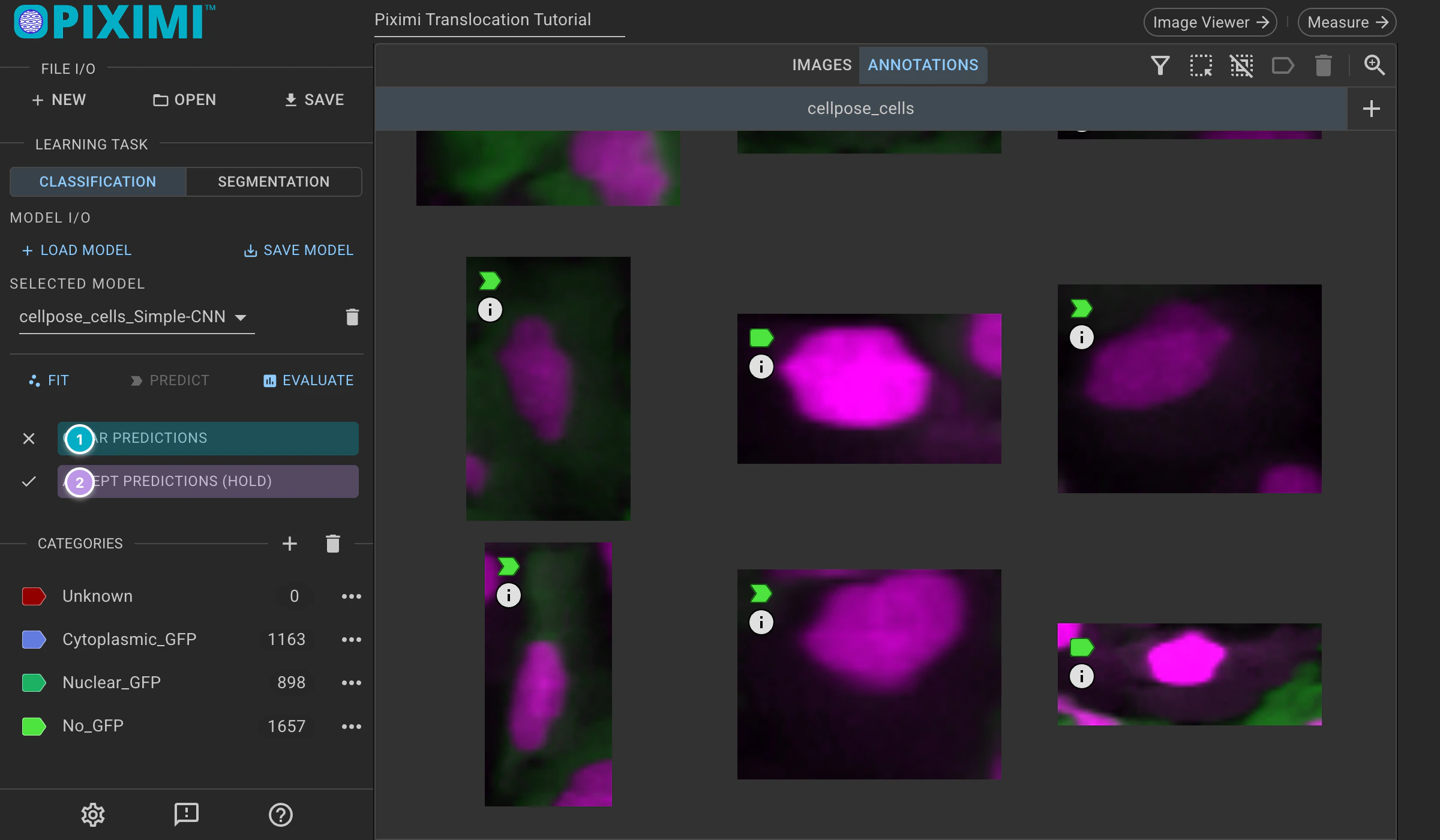Click the X icon beside Clear Predictions
The image size is (1440, 840).
tap(29, 439)
